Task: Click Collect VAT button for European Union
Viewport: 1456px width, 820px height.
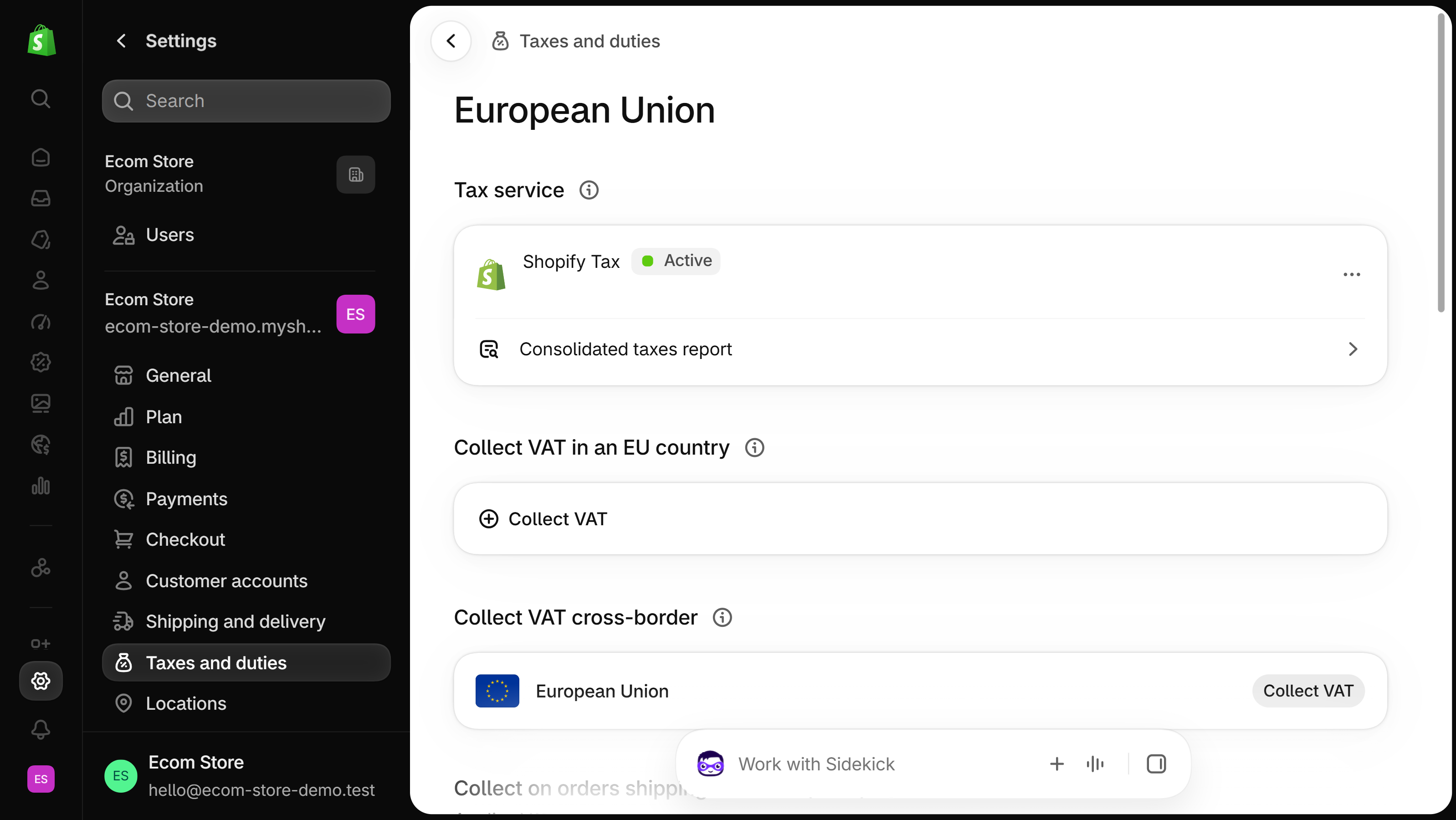Action: [1308, 691]
